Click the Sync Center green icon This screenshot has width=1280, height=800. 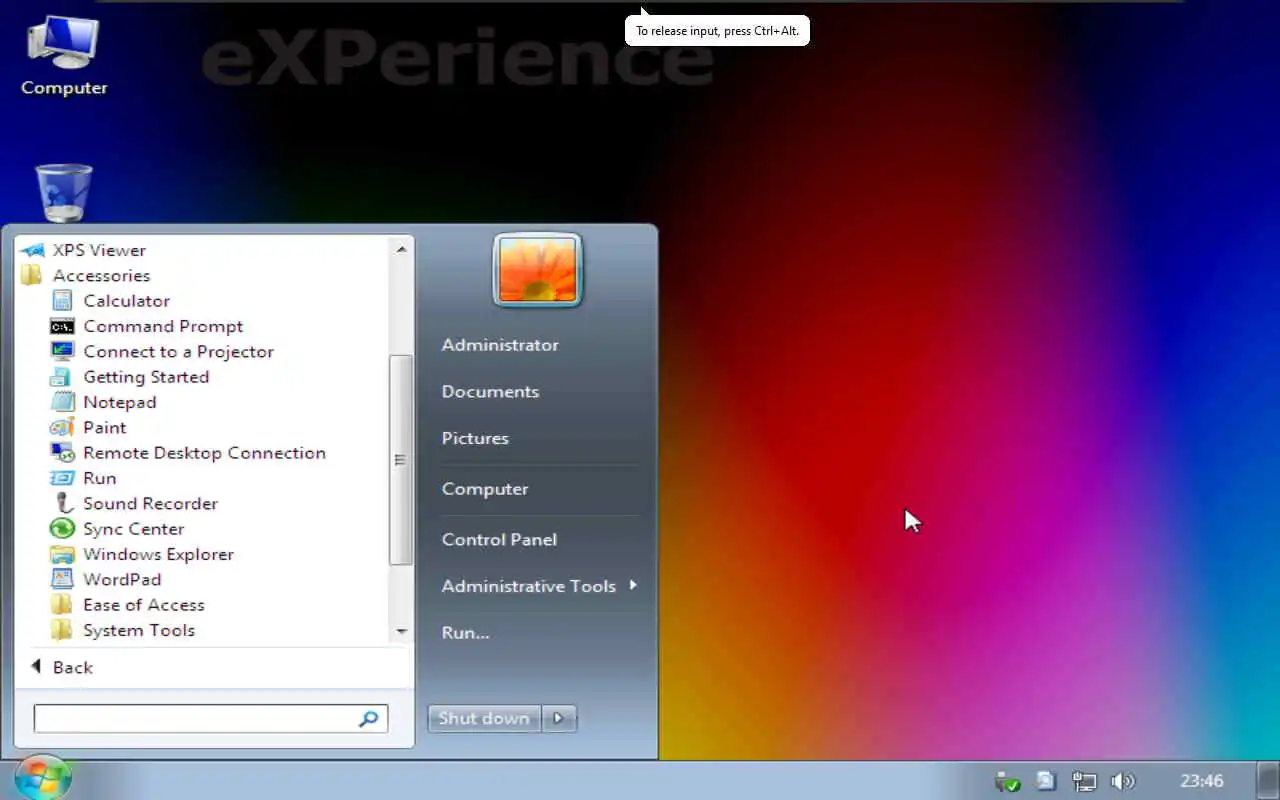pyautogui.click(x=62, y=528)
